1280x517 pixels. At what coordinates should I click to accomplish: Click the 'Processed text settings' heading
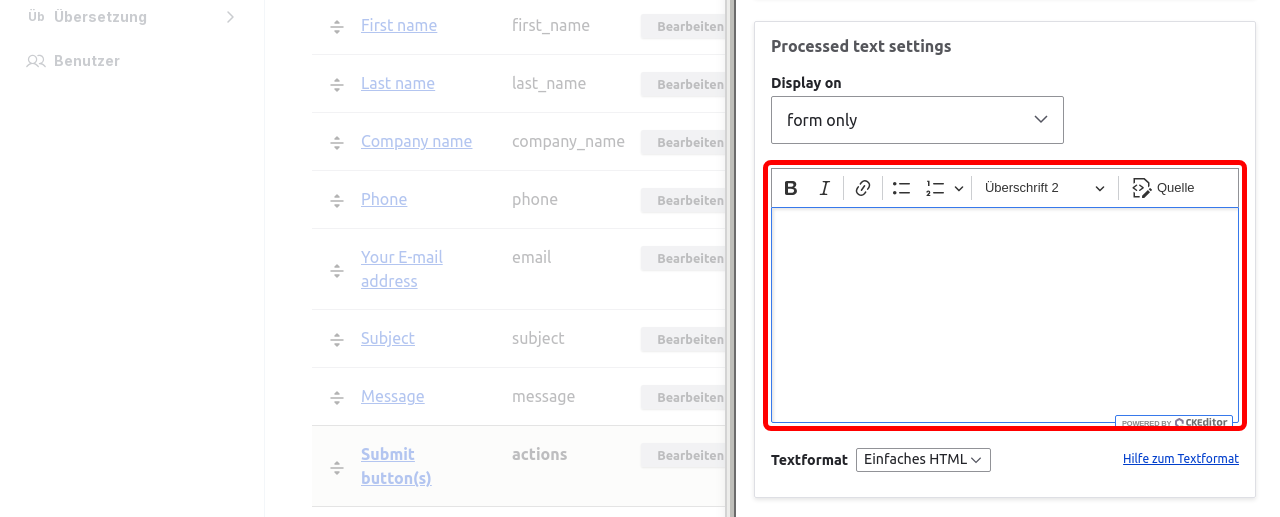tap(861, 46)
